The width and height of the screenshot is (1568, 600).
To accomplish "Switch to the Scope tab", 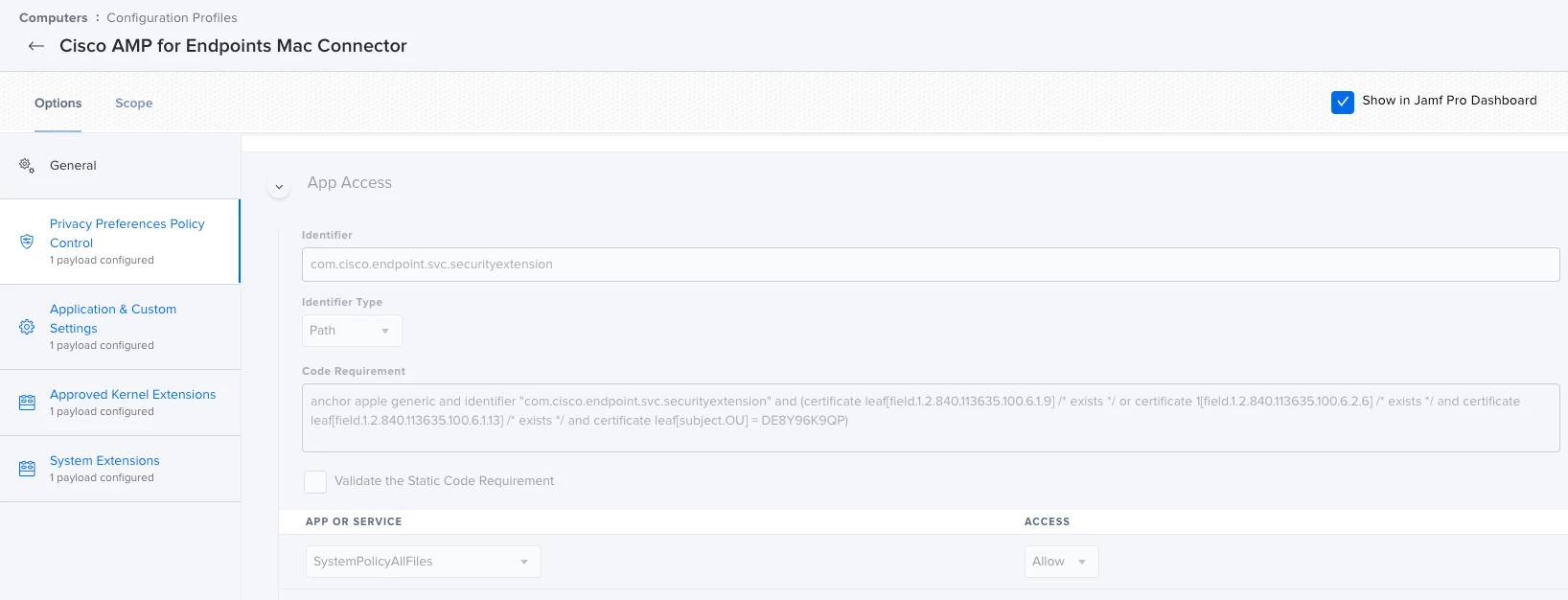I will [134, 104].
